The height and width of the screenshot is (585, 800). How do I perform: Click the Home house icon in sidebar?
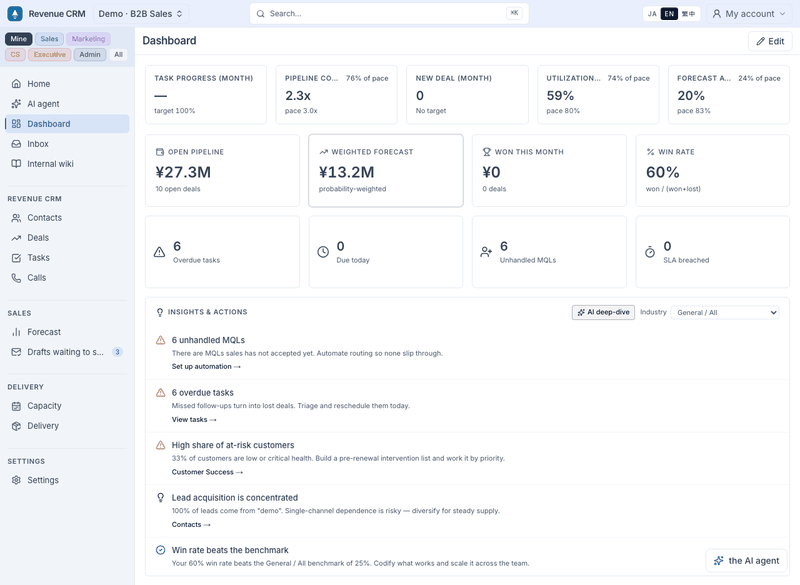[x=16, y=84]
